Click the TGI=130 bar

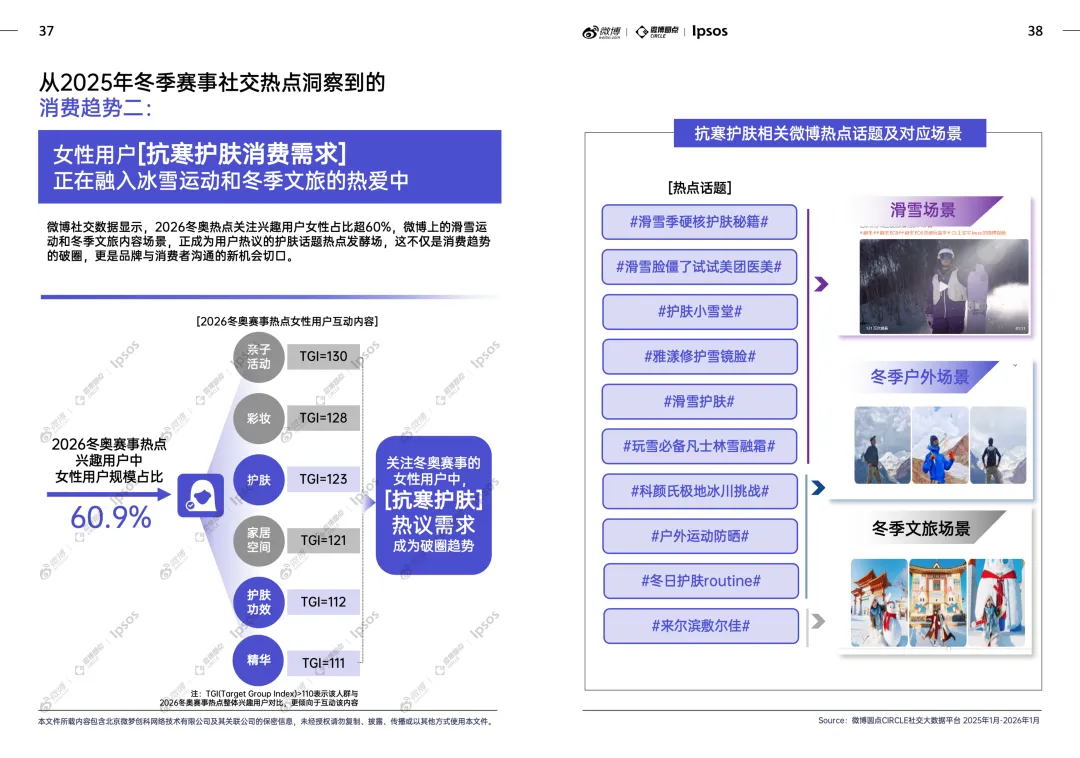point(323,357)
